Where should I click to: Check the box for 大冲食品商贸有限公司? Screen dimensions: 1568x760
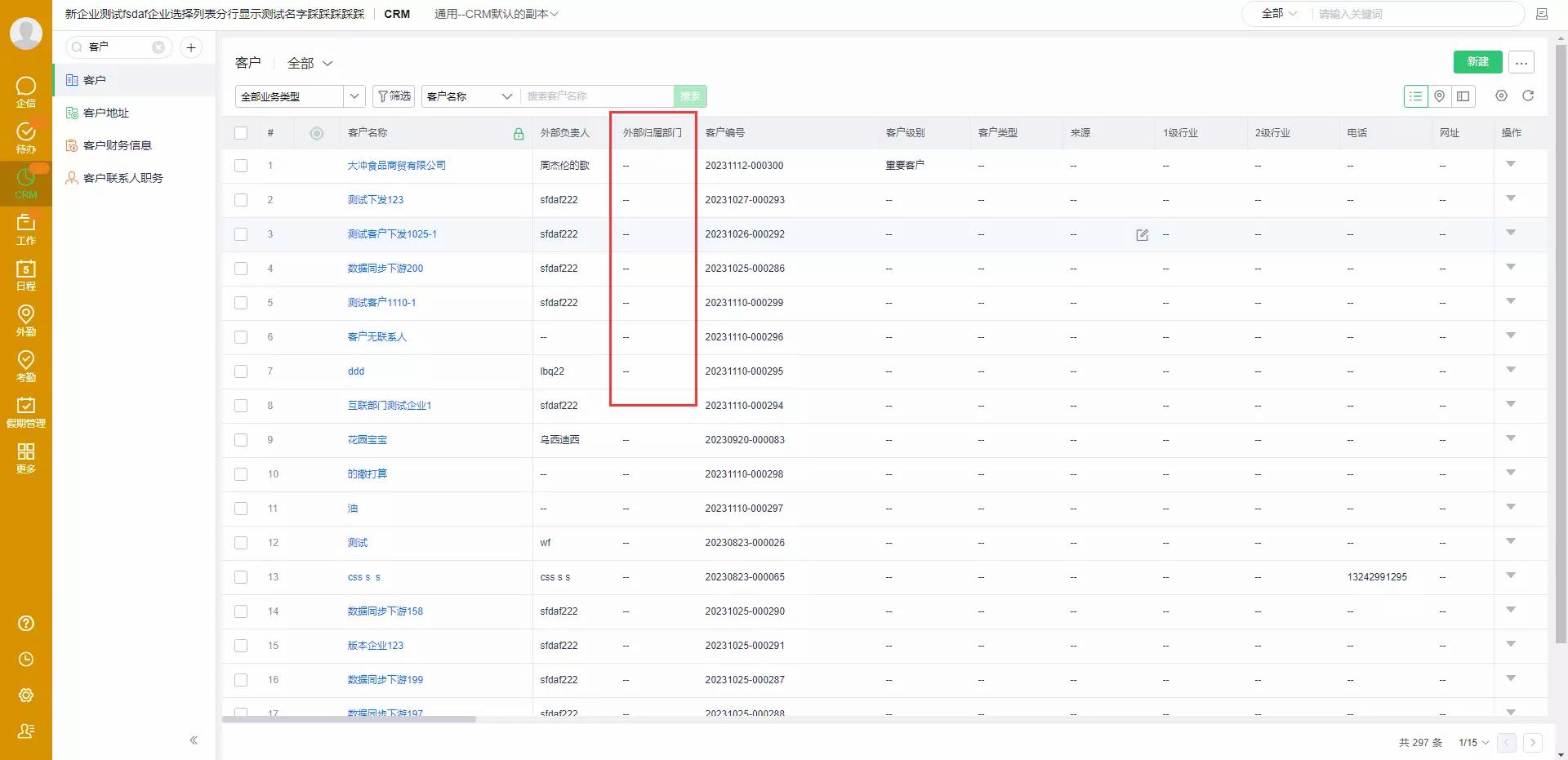tap(241, 166)
